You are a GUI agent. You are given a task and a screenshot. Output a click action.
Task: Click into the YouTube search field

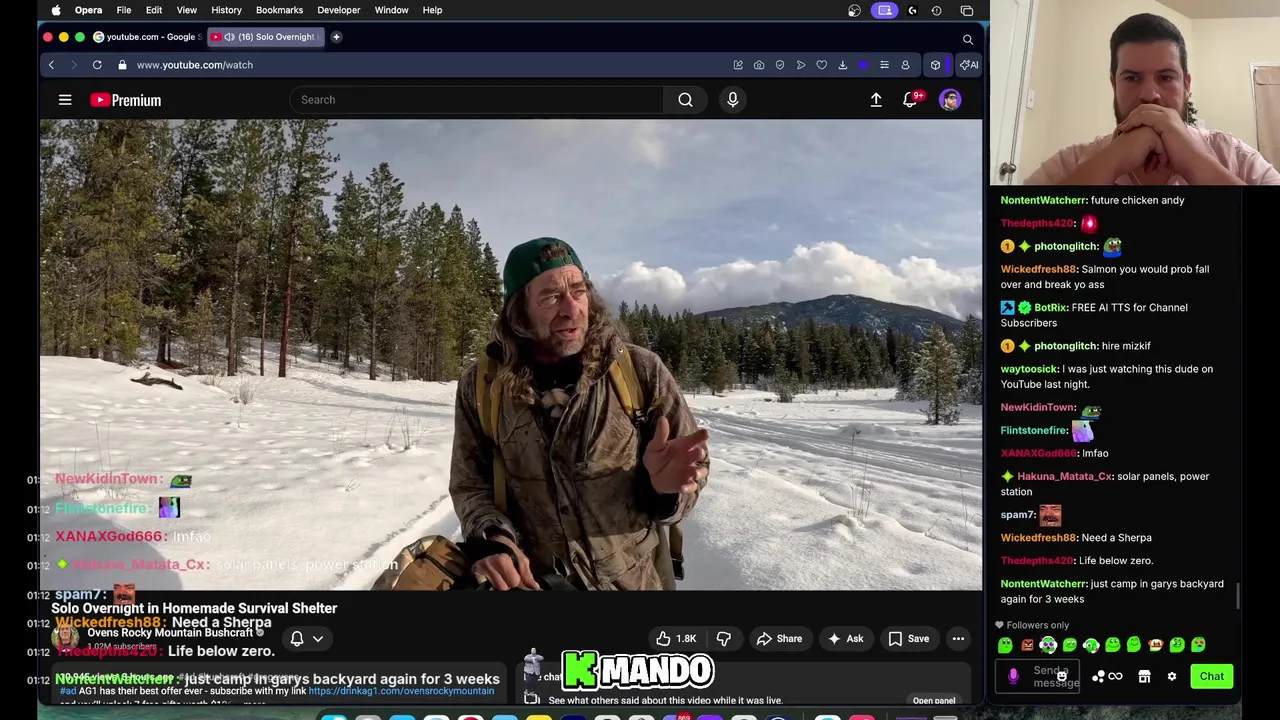click(x=476, y=100)
